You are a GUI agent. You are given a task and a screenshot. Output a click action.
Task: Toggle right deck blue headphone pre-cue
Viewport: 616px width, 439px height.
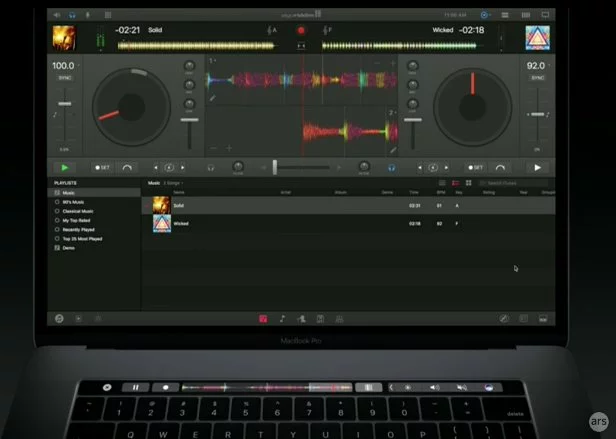point(391,168)
